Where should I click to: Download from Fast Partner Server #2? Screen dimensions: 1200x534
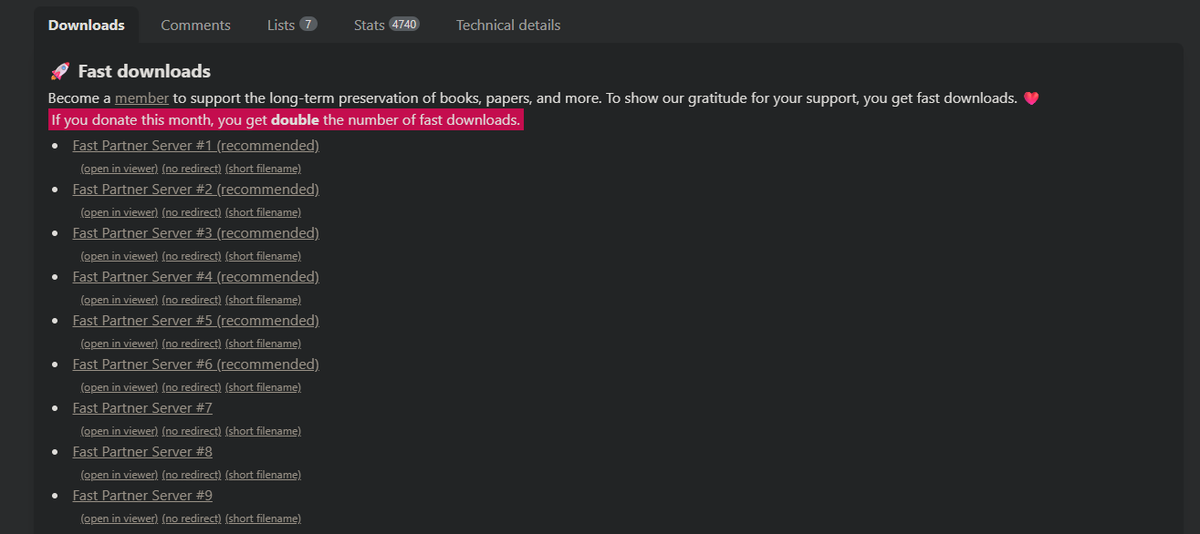pyautogui.click(x=195, y=189)
